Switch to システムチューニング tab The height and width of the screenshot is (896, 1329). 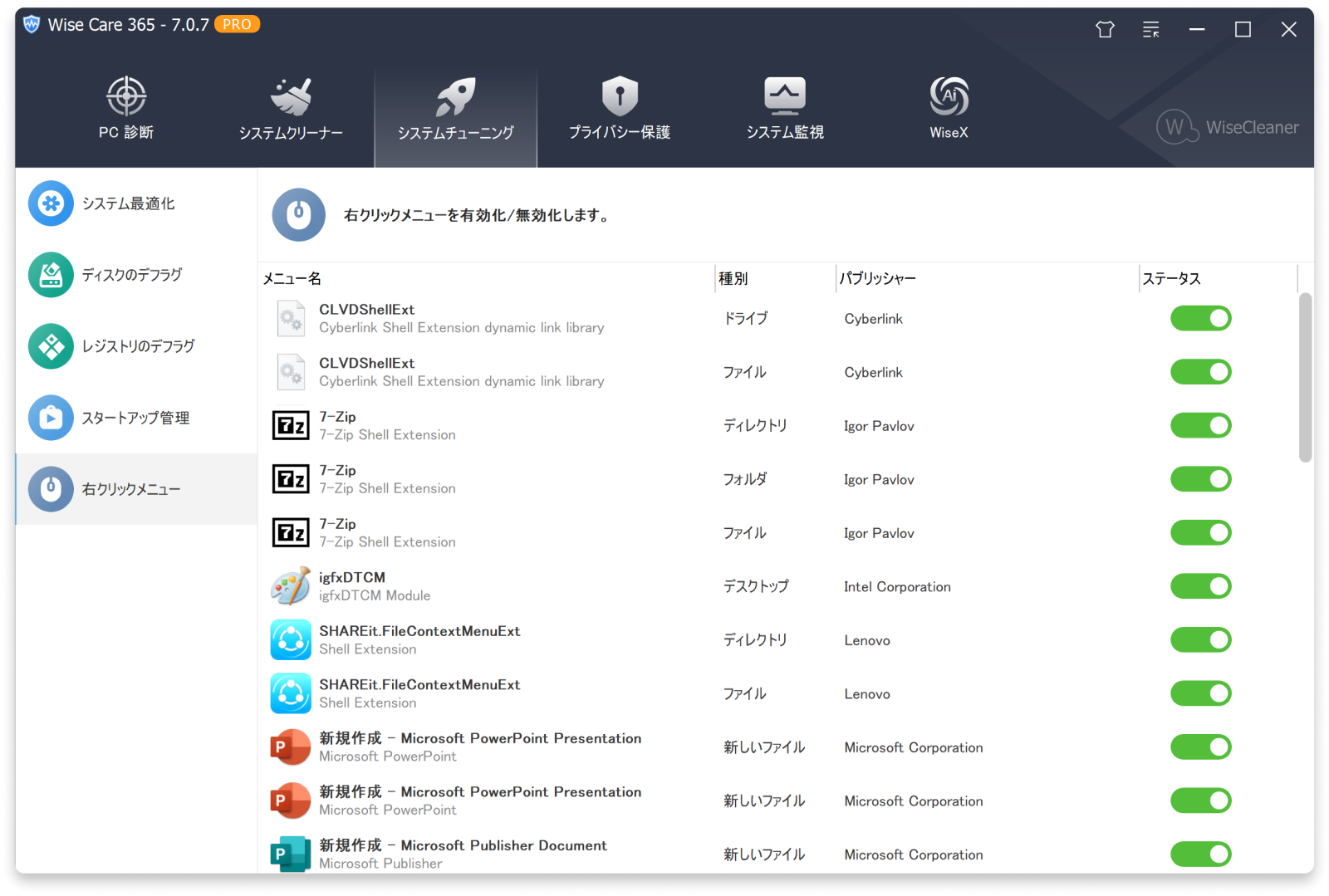(x=455, y=110)
